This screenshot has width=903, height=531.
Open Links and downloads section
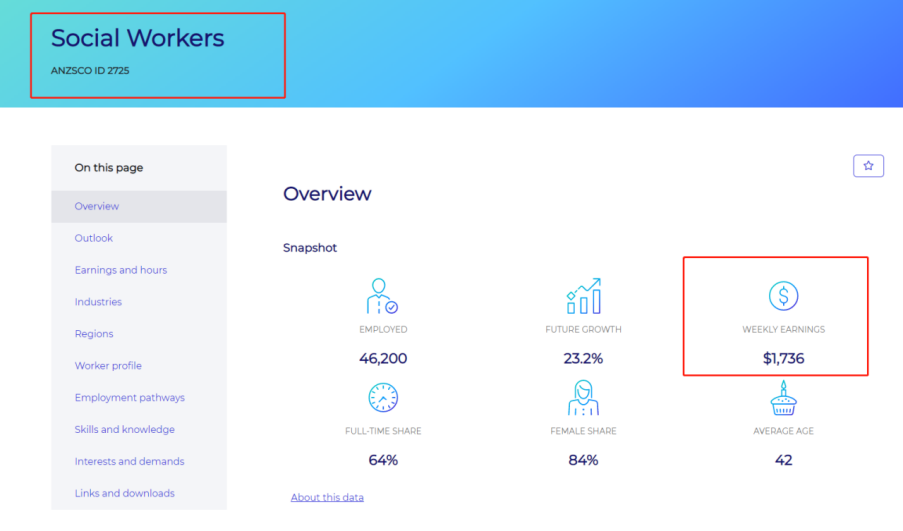pos(124,494)
